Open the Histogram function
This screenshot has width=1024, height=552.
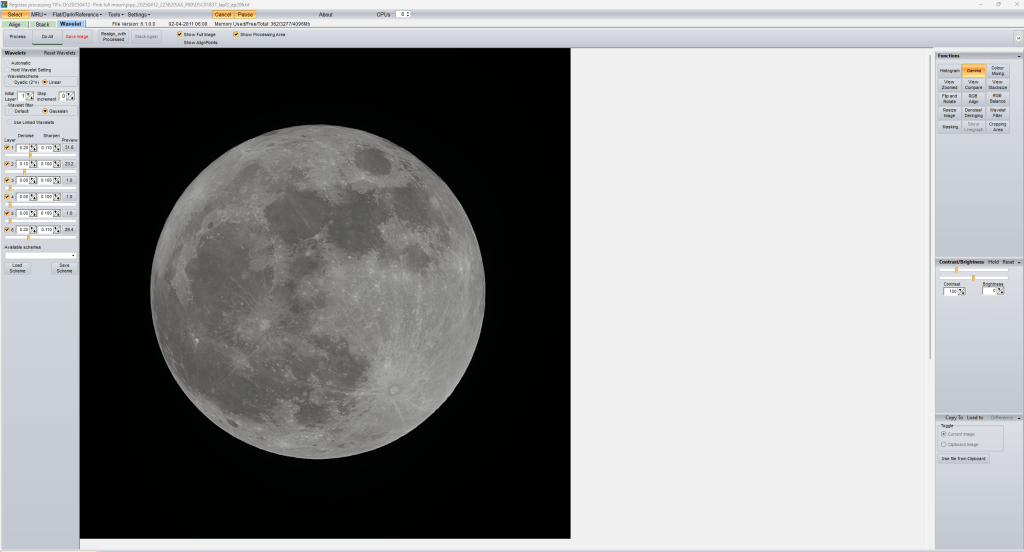[x=949, y=71]
